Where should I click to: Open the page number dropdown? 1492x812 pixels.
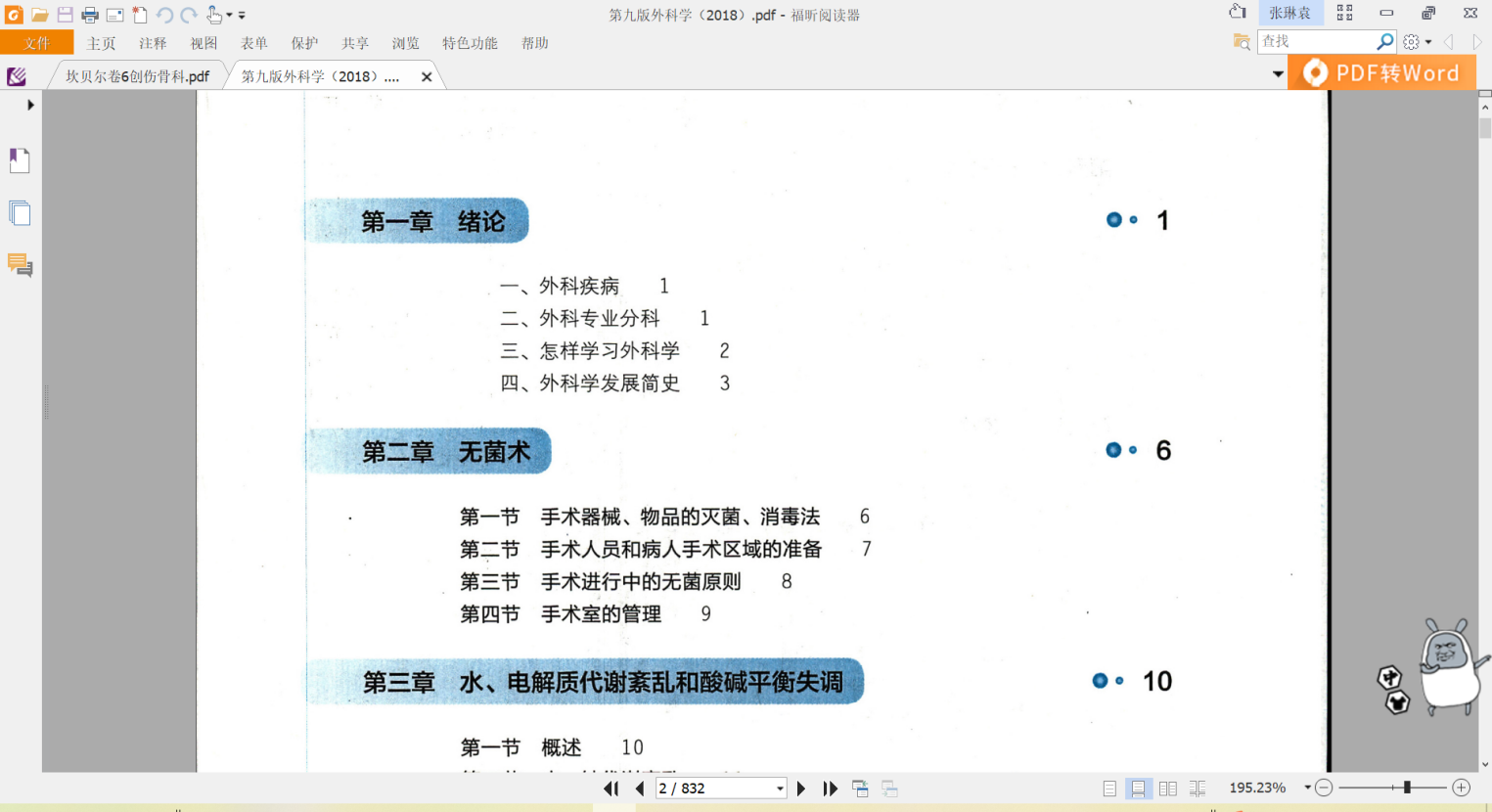tap(780, 789)
